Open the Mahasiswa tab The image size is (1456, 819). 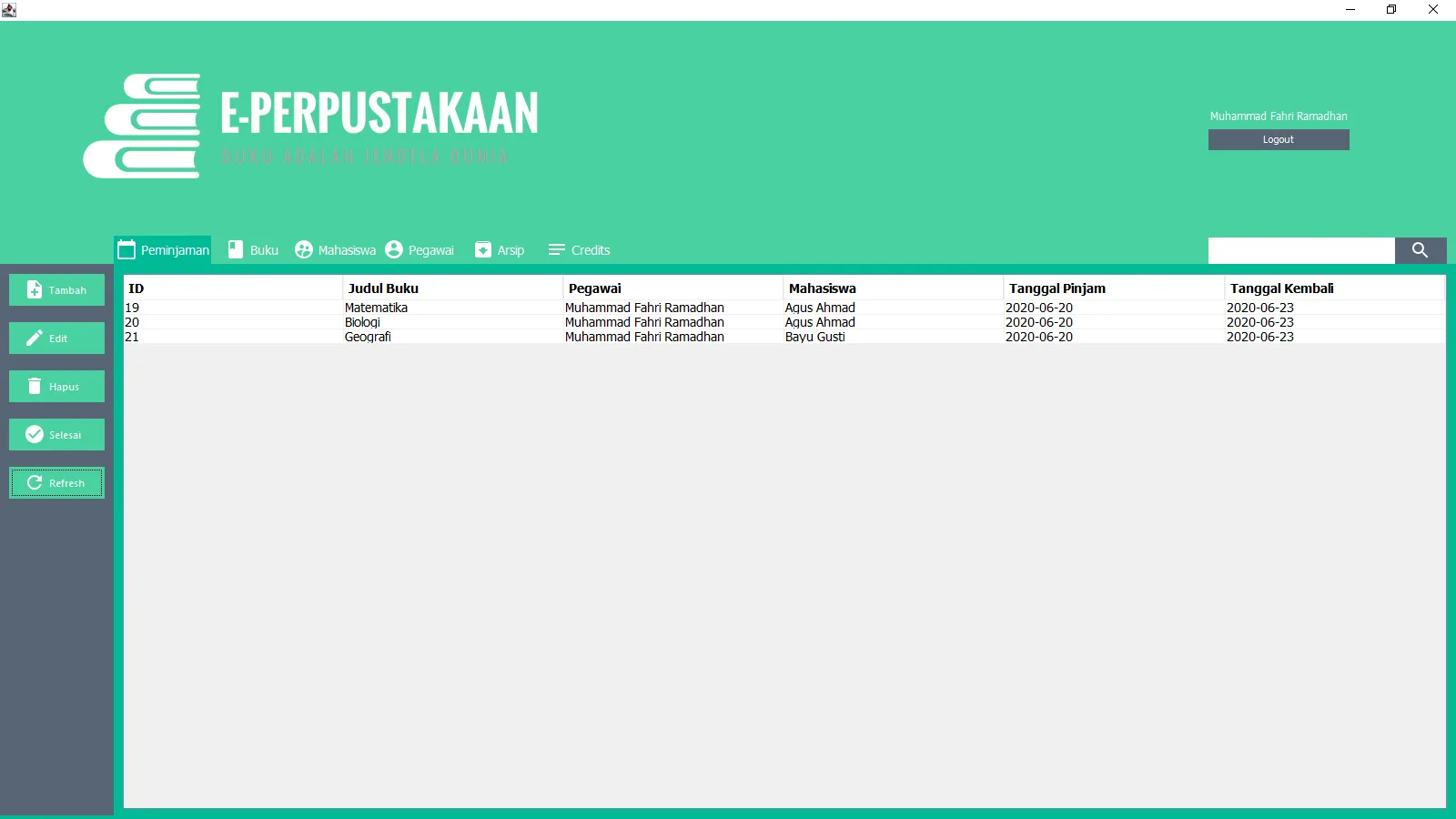pos(346,249)
